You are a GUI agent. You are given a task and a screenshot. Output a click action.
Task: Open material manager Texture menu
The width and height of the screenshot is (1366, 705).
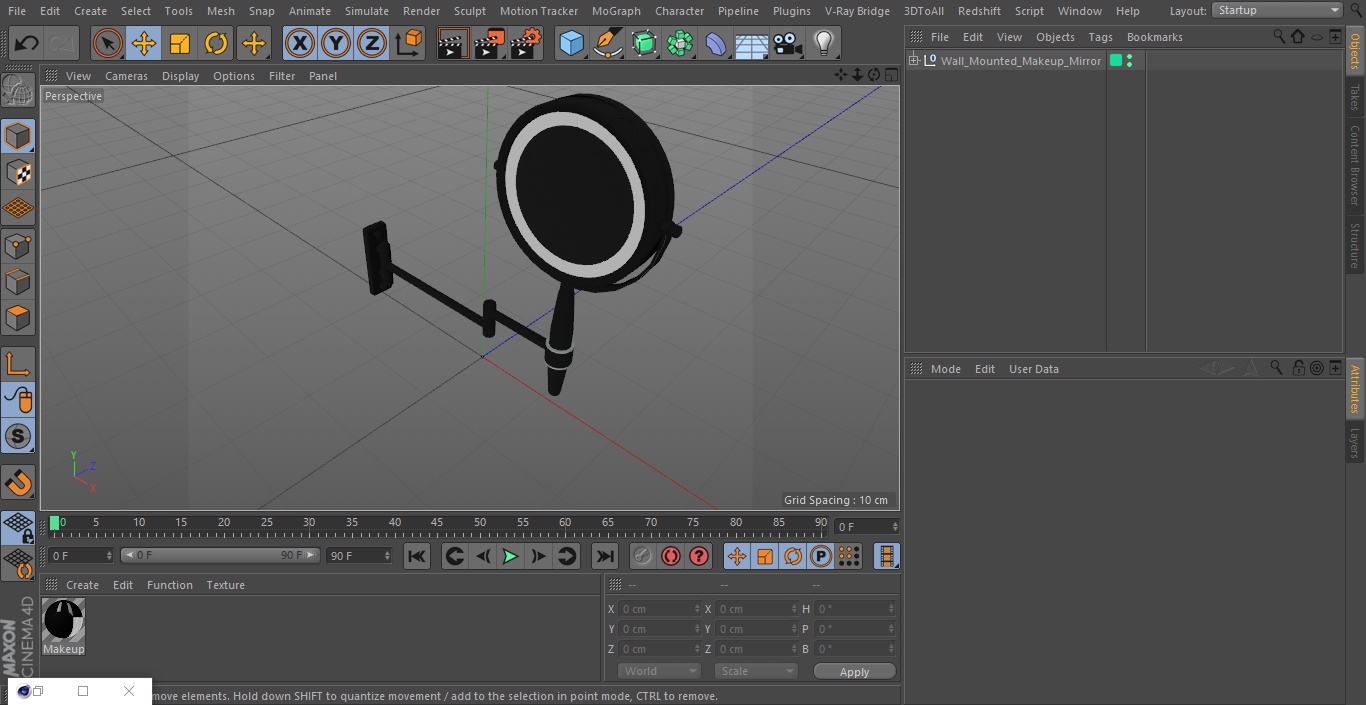click(x=225, y=585)
